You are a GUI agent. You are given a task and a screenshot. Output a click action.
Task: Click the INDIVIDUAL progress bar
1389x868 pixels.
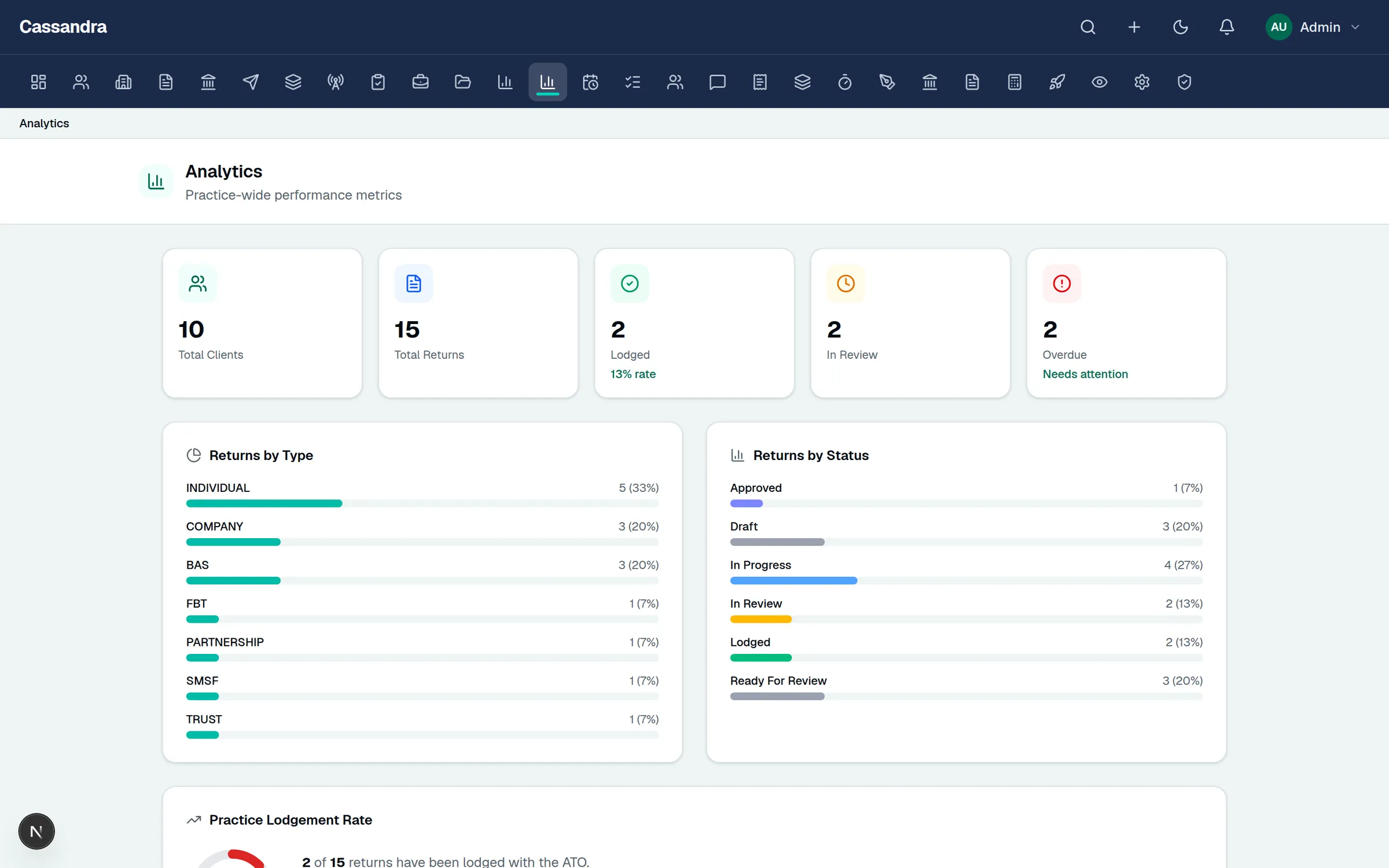pos(422,503)
